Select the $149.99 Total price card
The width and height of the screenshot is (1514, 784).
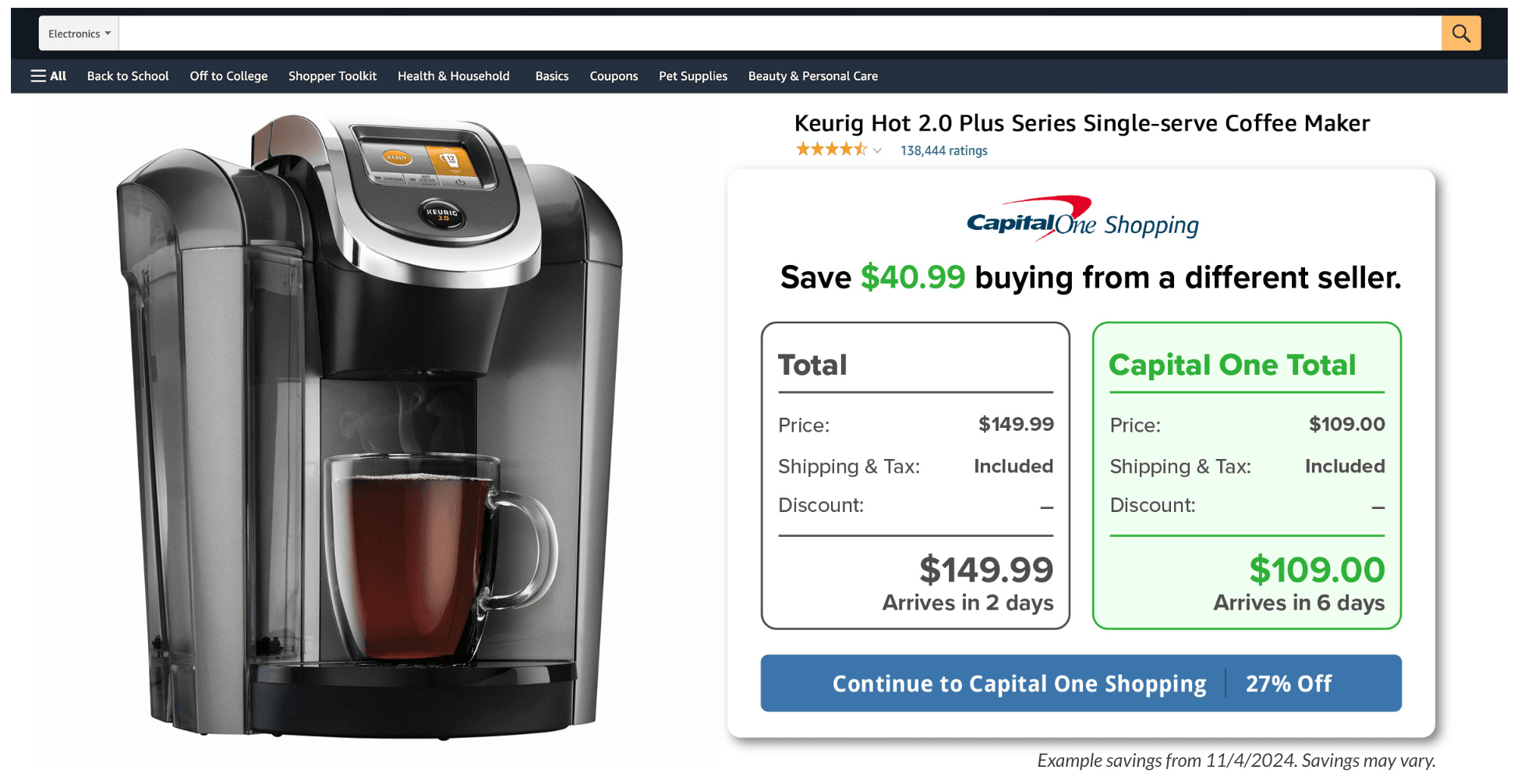pyautogui.click(x=914, y=475)
